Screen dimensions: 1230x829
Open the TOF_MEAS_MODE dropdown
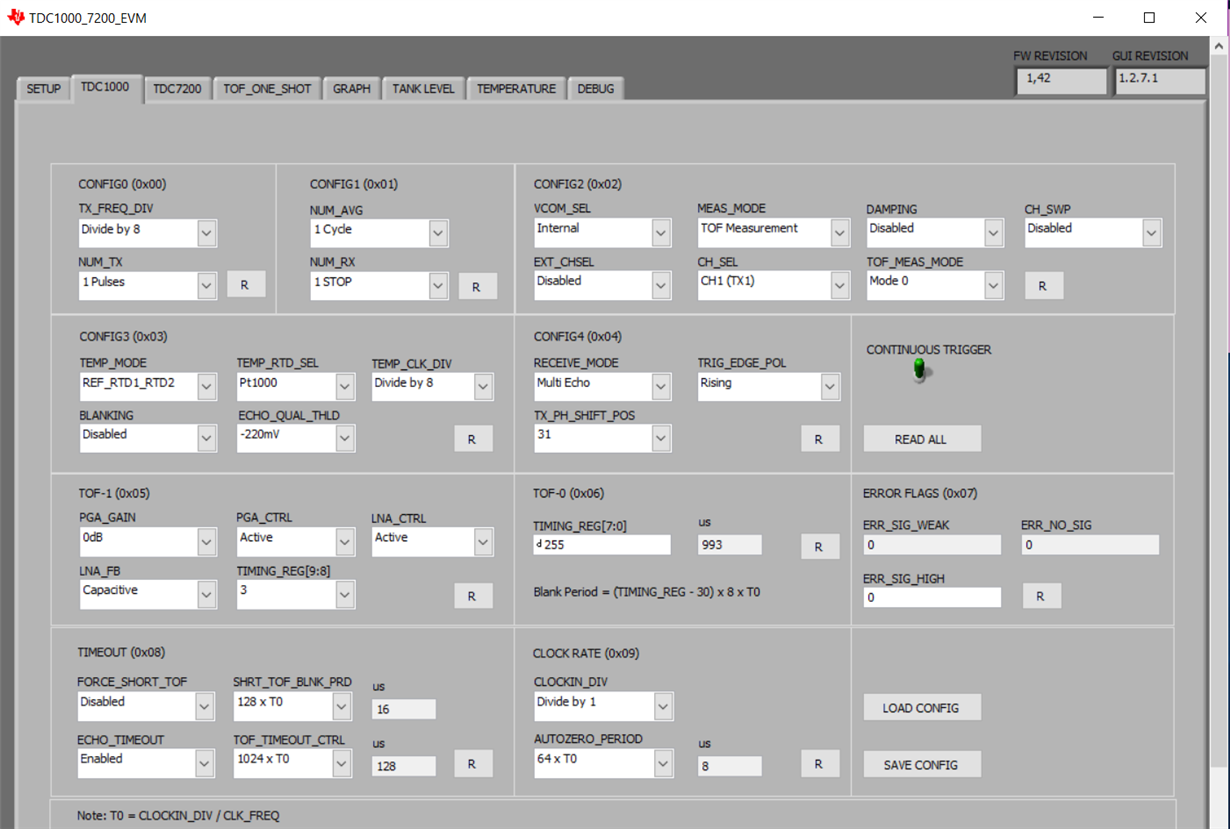pos(935,285)
